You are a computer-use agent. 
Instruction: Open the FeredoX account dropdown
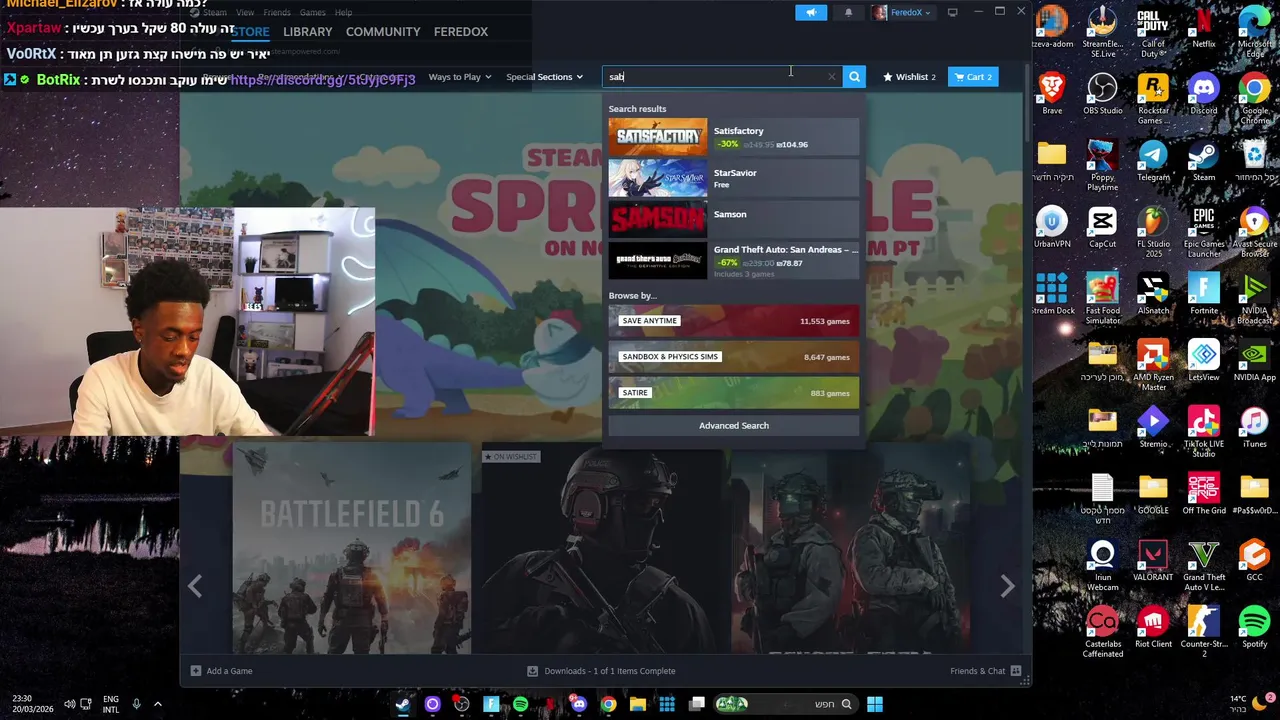(901, 12)
